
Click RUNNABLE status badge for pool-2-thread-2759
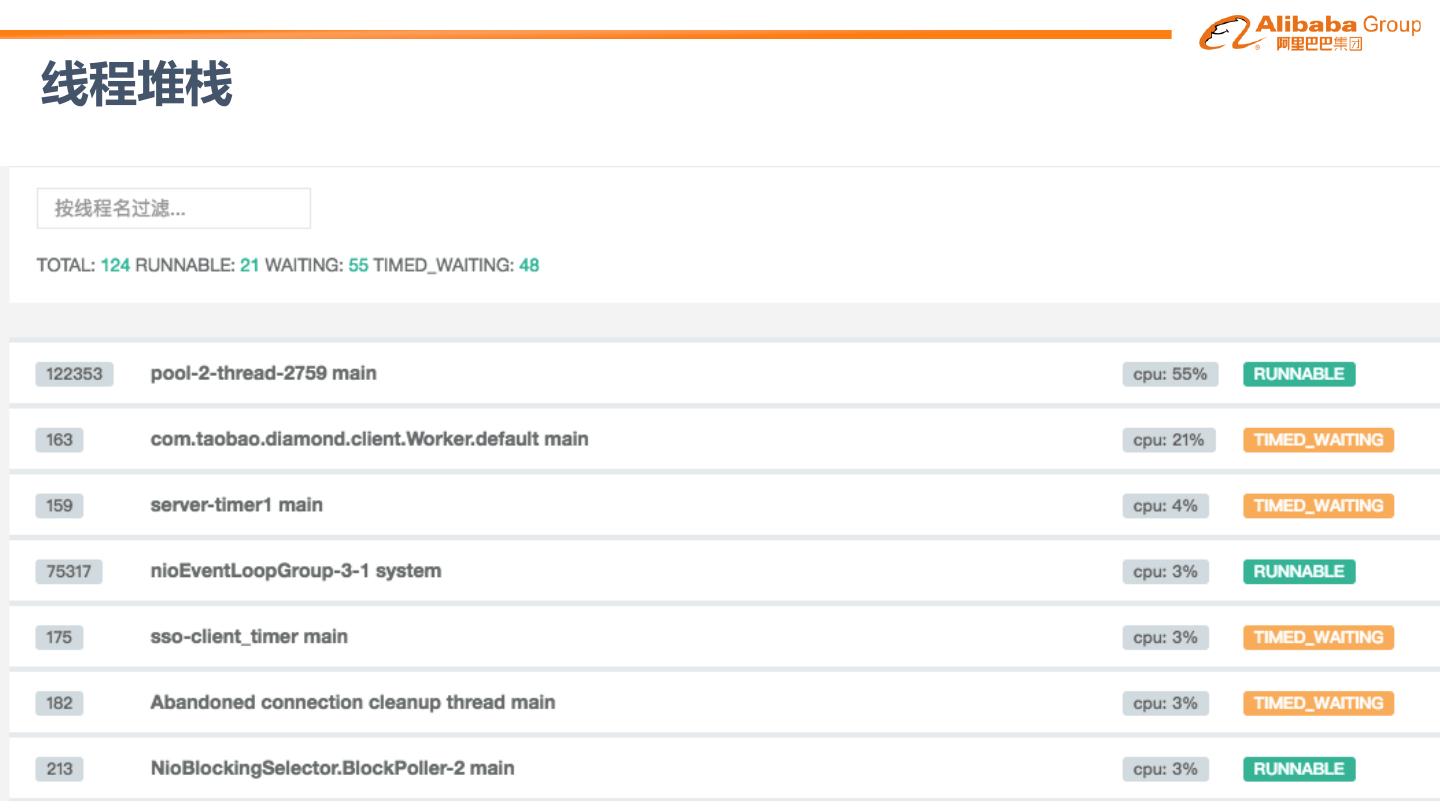coord(1299,374)
